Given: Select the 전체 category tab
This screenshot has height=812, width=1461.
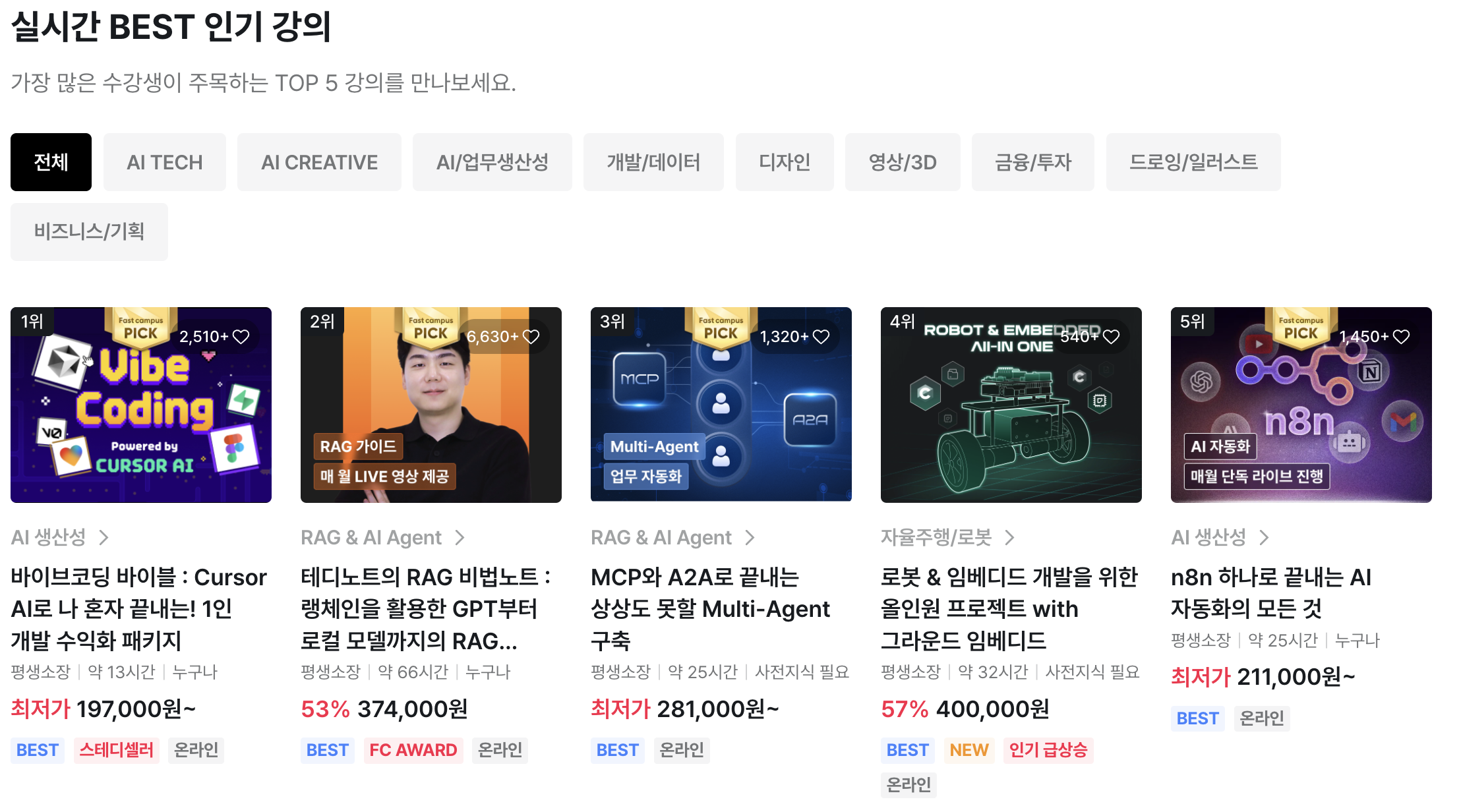Looking at the screenshot, I should 51,162.
